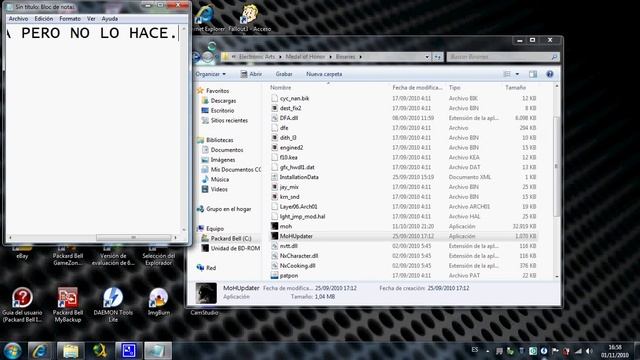Click the Windows Start orb

coord(12,351)
